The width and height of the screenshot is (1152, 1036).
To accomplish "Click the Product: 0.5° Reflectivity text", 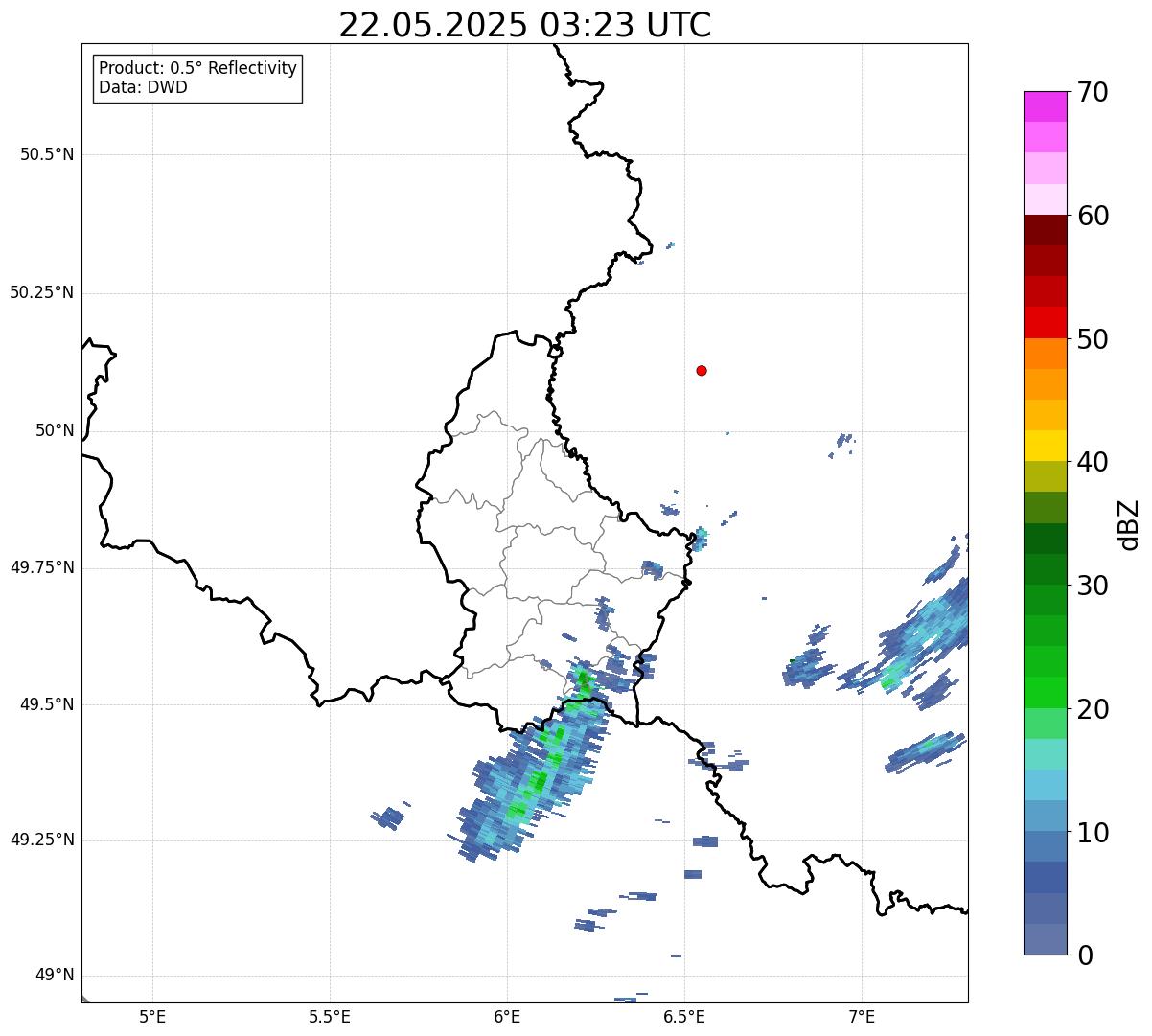I will [x=197, y=68].
